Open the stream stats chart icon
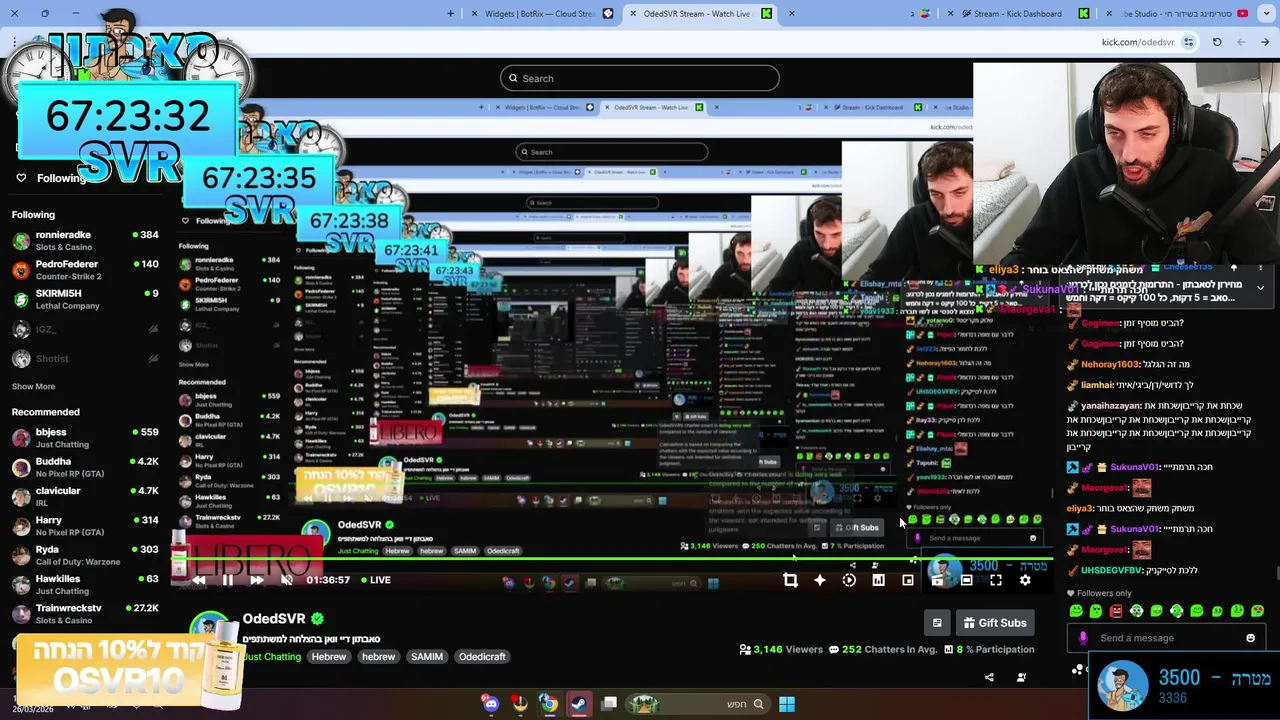This screenshot has height=720, width=1280. pos(878,580)
